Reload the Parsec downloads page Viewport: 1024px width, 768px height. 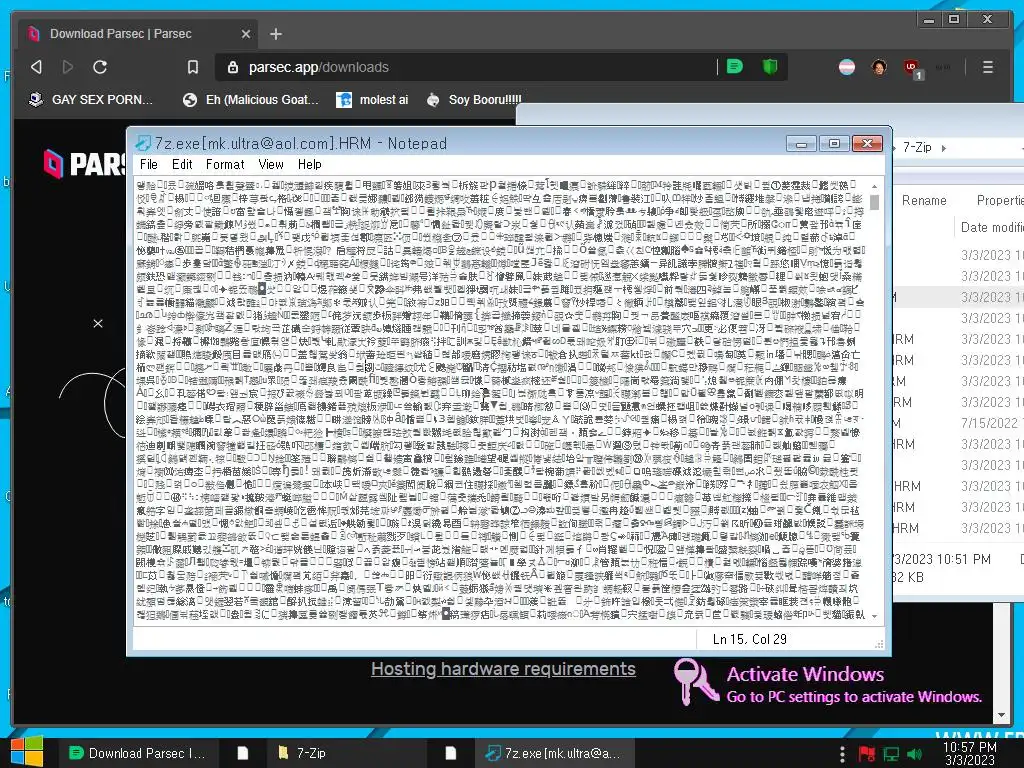click(100, 67)
